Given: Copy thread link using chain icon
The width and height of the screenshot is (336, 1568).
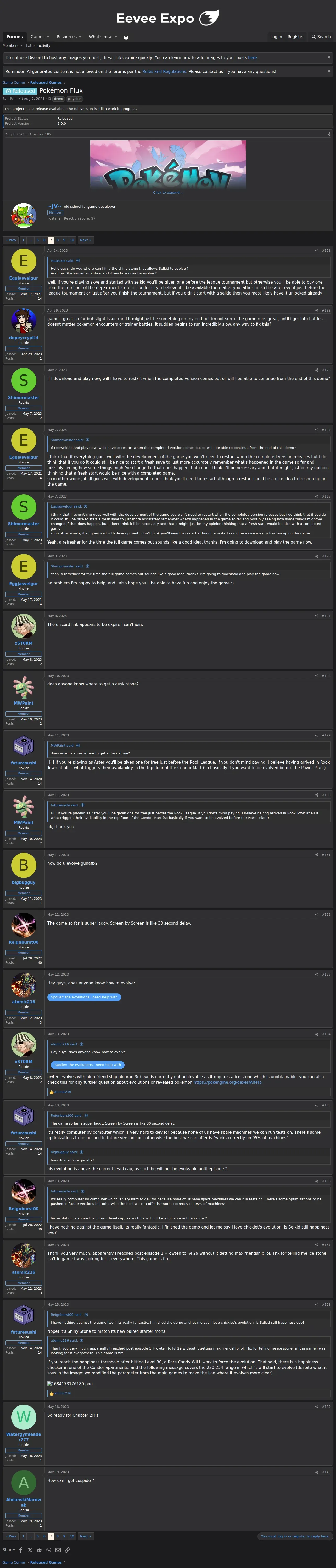Looking at the screenshot, I should pos(67,1550).
